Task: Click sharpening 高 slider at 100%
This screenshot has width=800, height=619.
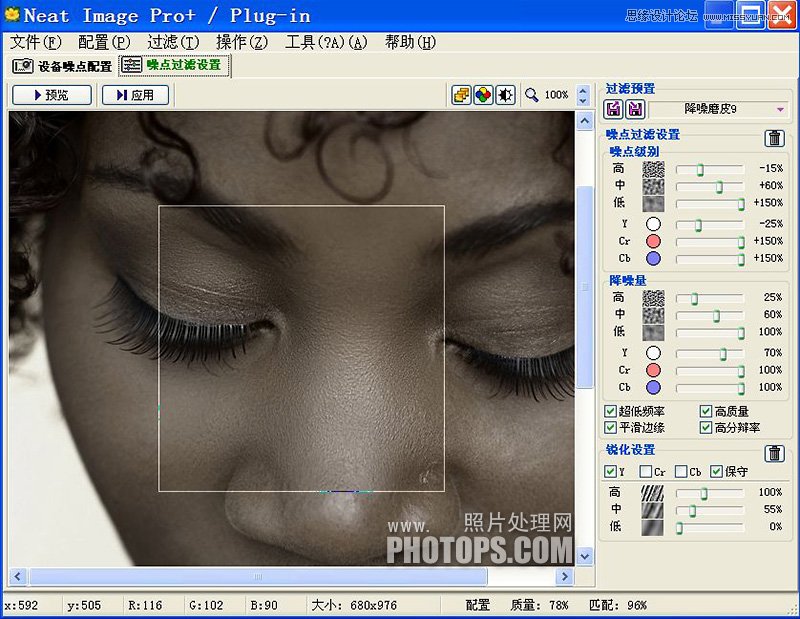Action: (704, 493)
